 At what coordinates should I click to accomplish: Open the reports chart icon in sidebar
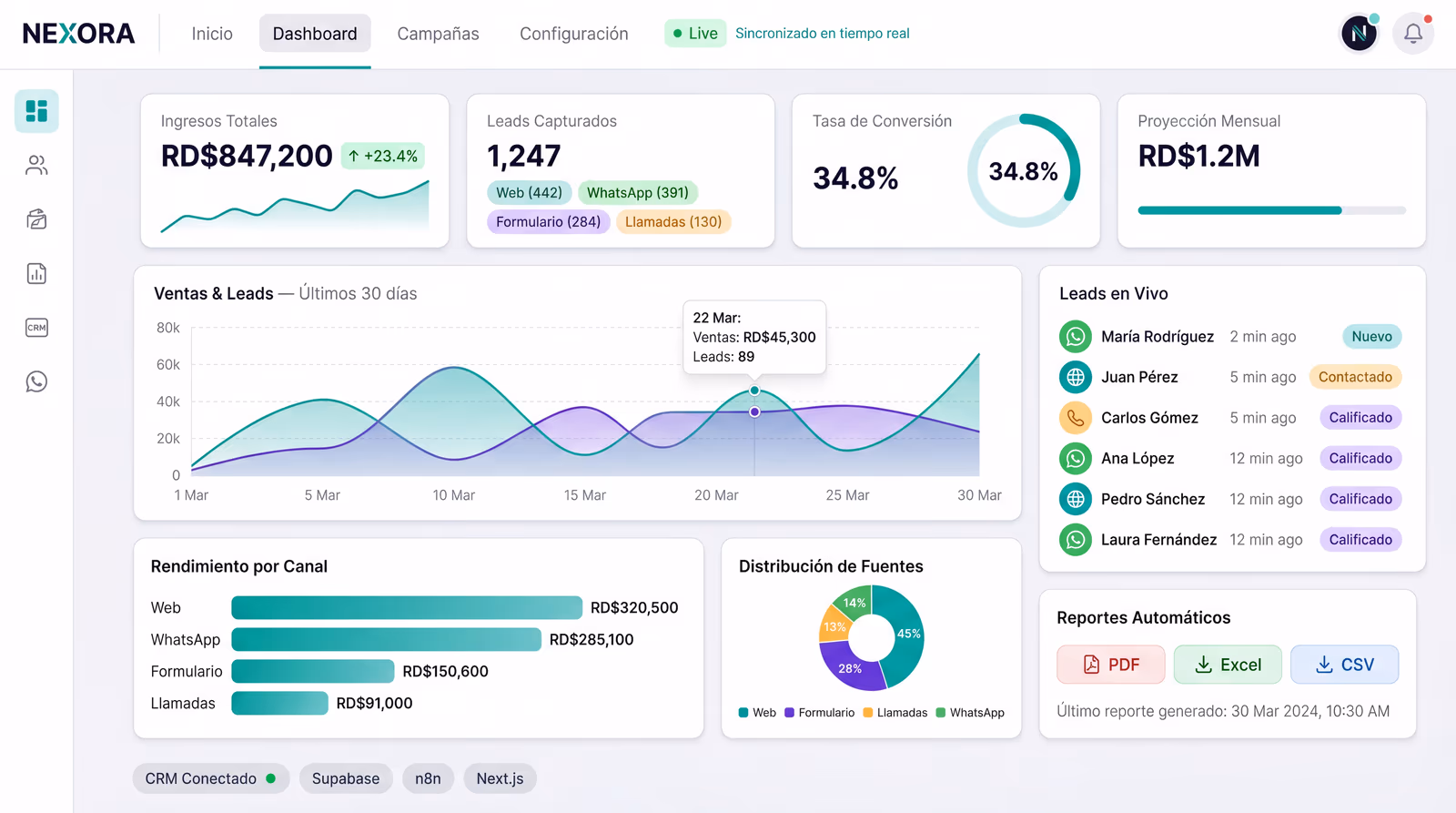tap(36, 273)
